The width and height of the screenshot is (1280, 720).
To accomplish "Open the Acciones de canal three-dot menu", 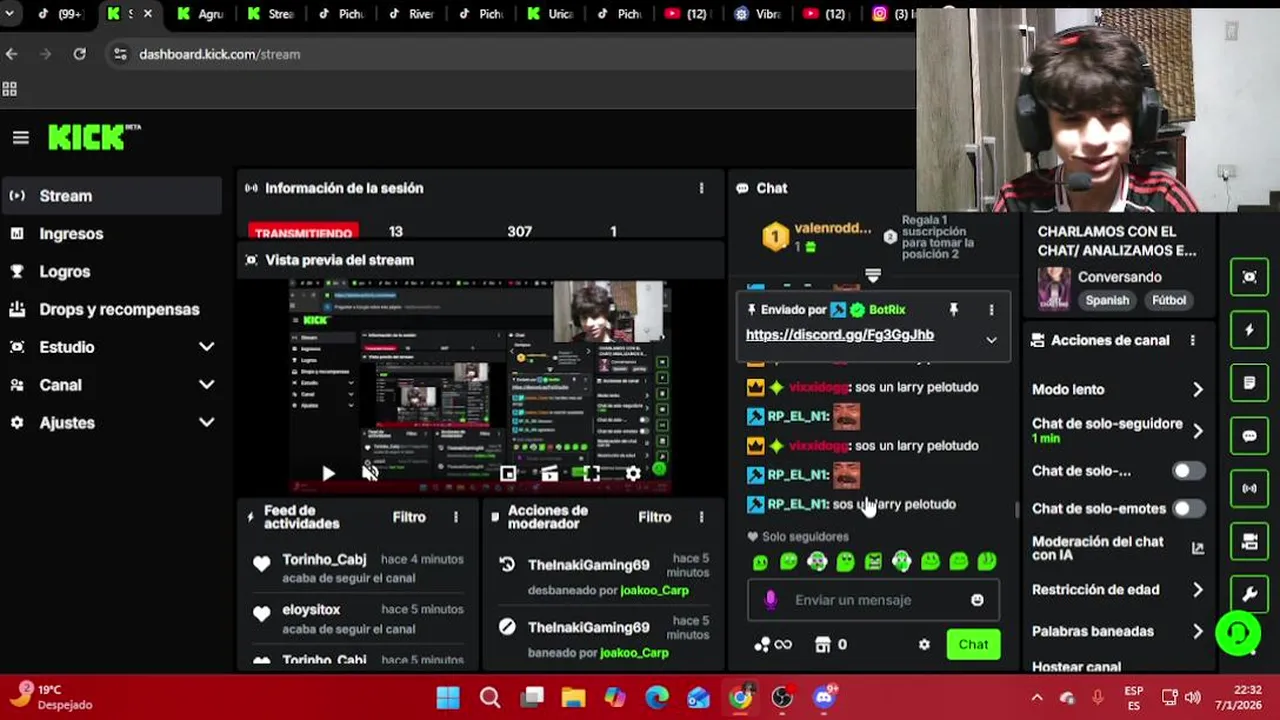I will click(1192, 340).
